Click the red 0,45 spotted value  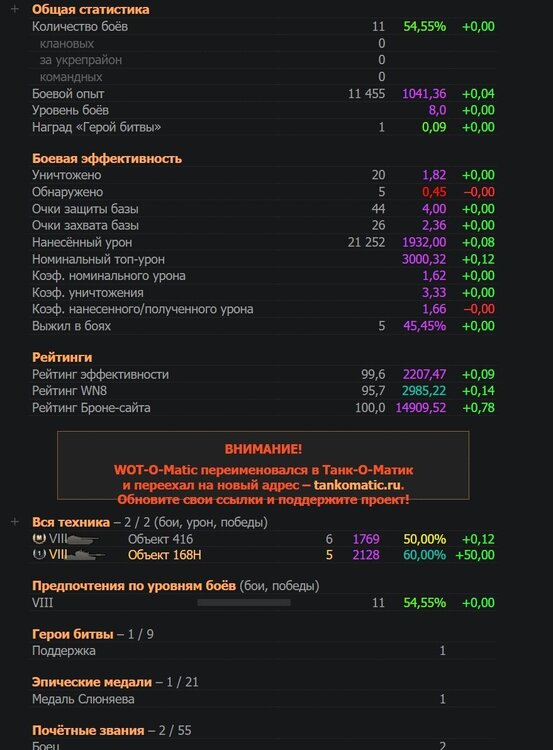434,192
